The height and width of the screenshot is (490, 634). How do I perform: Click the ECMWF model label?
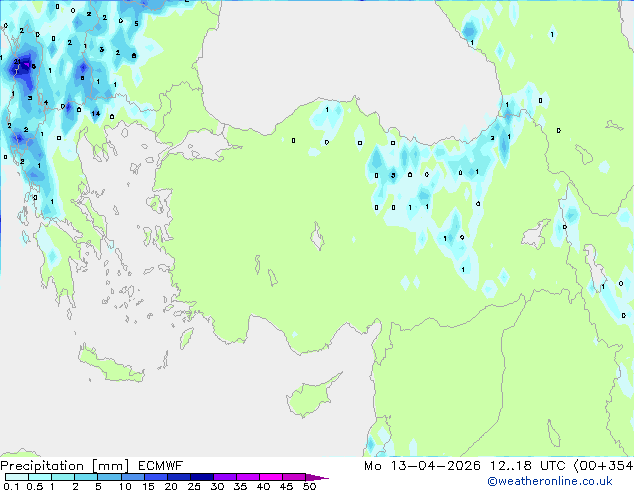point(161,466)
